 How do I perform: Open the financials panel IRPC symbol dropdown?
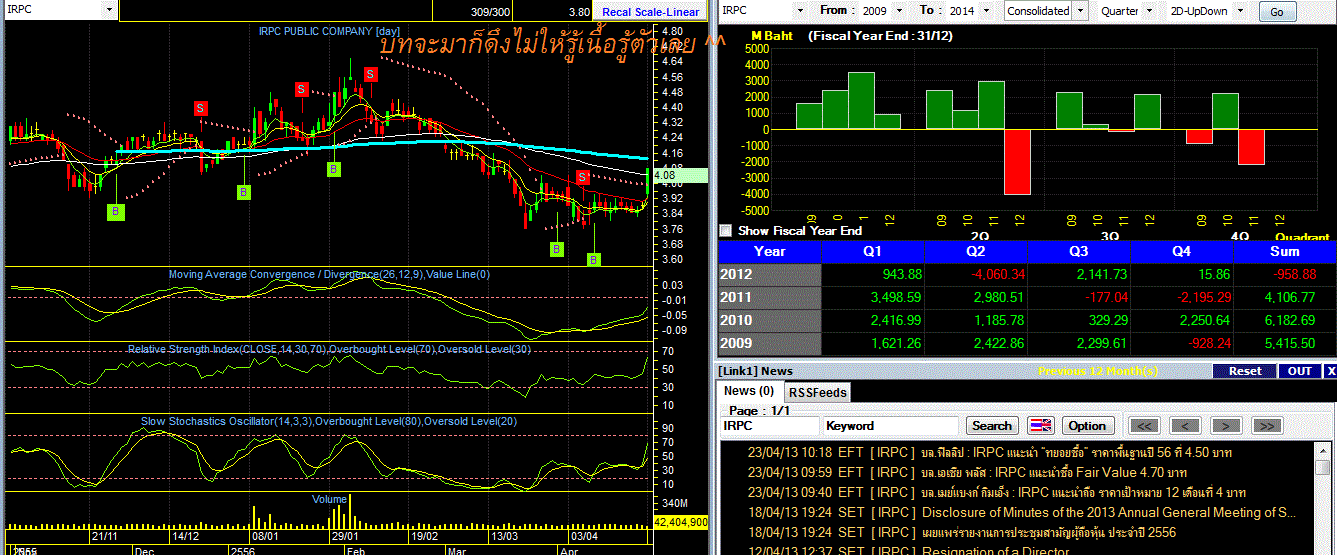(800, 10)
